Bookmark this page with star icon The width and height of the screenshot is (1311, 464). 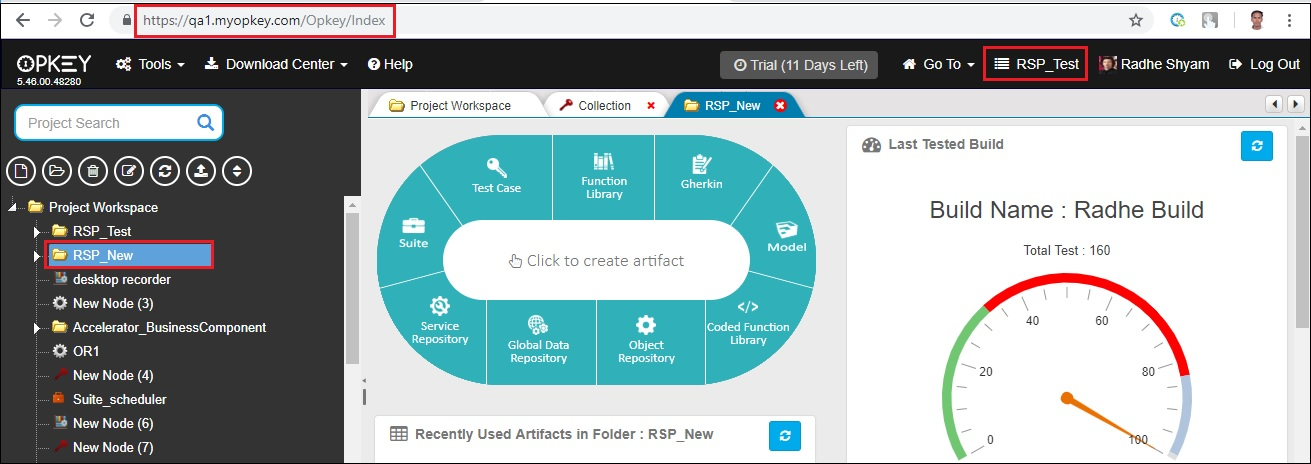[1136, 19]
